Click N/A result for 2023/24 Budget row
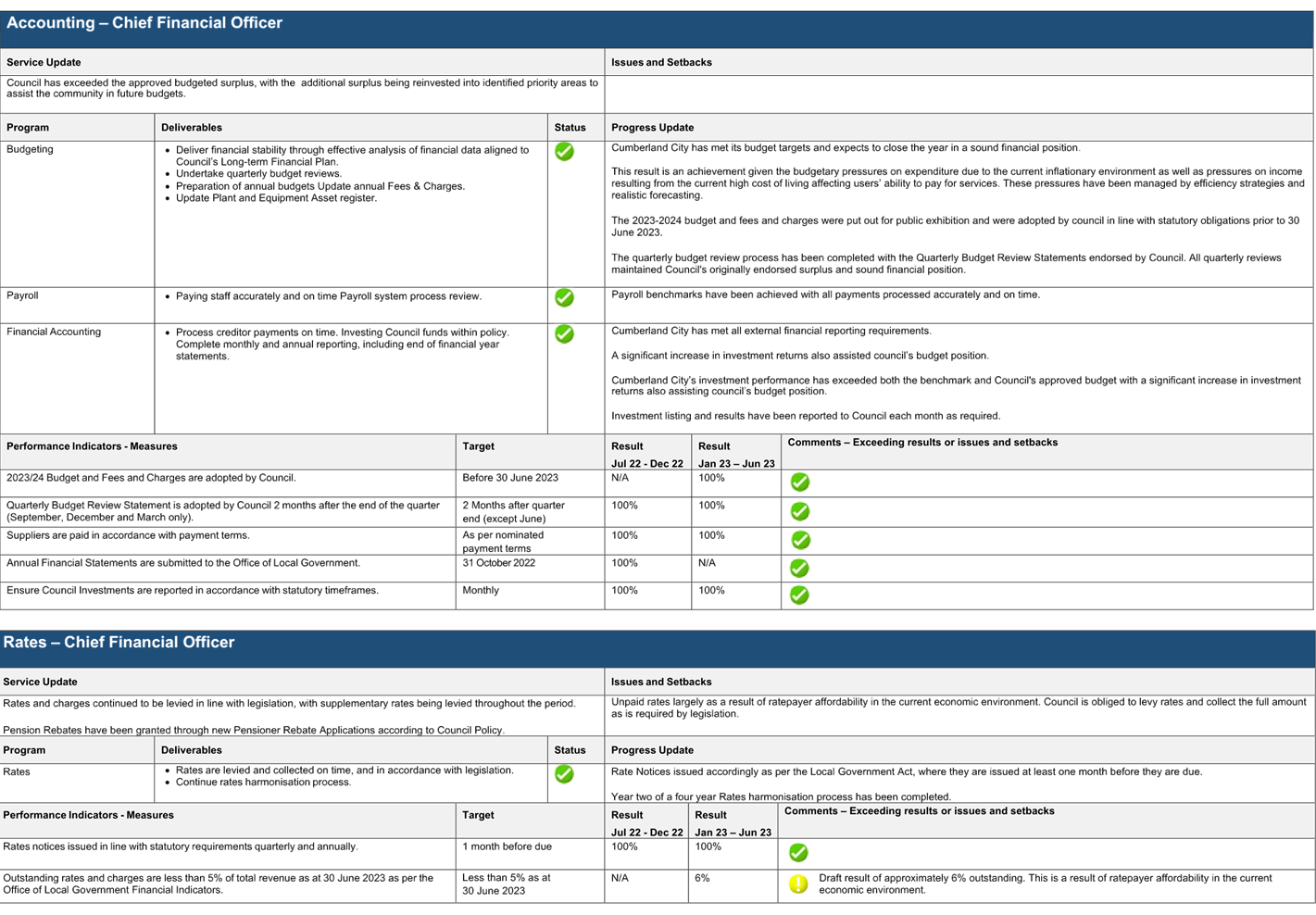Image resolution: width=1316 pixels, height=915 pixels. 620,478
